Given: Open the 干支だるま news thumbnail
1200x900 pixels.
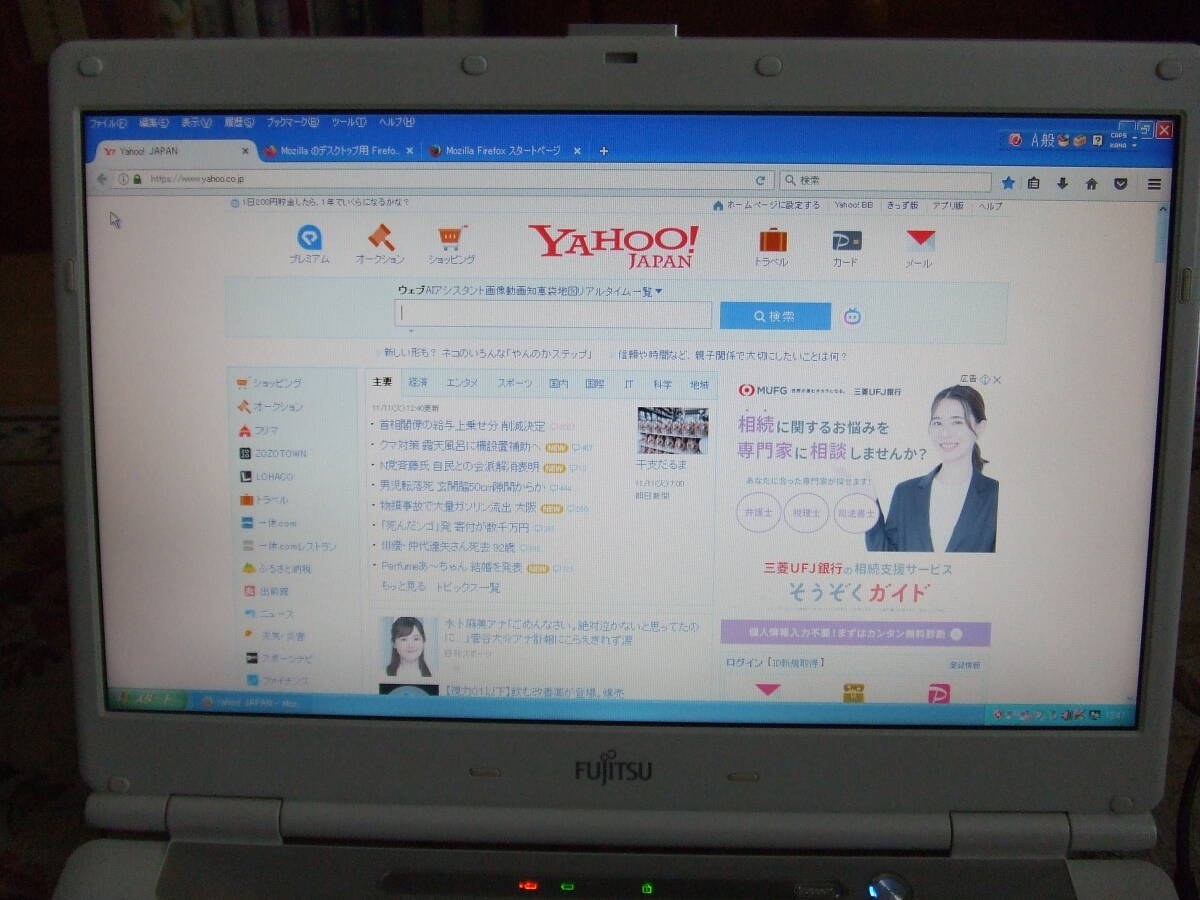Looking at the screenshot, I should pos(672,431).
